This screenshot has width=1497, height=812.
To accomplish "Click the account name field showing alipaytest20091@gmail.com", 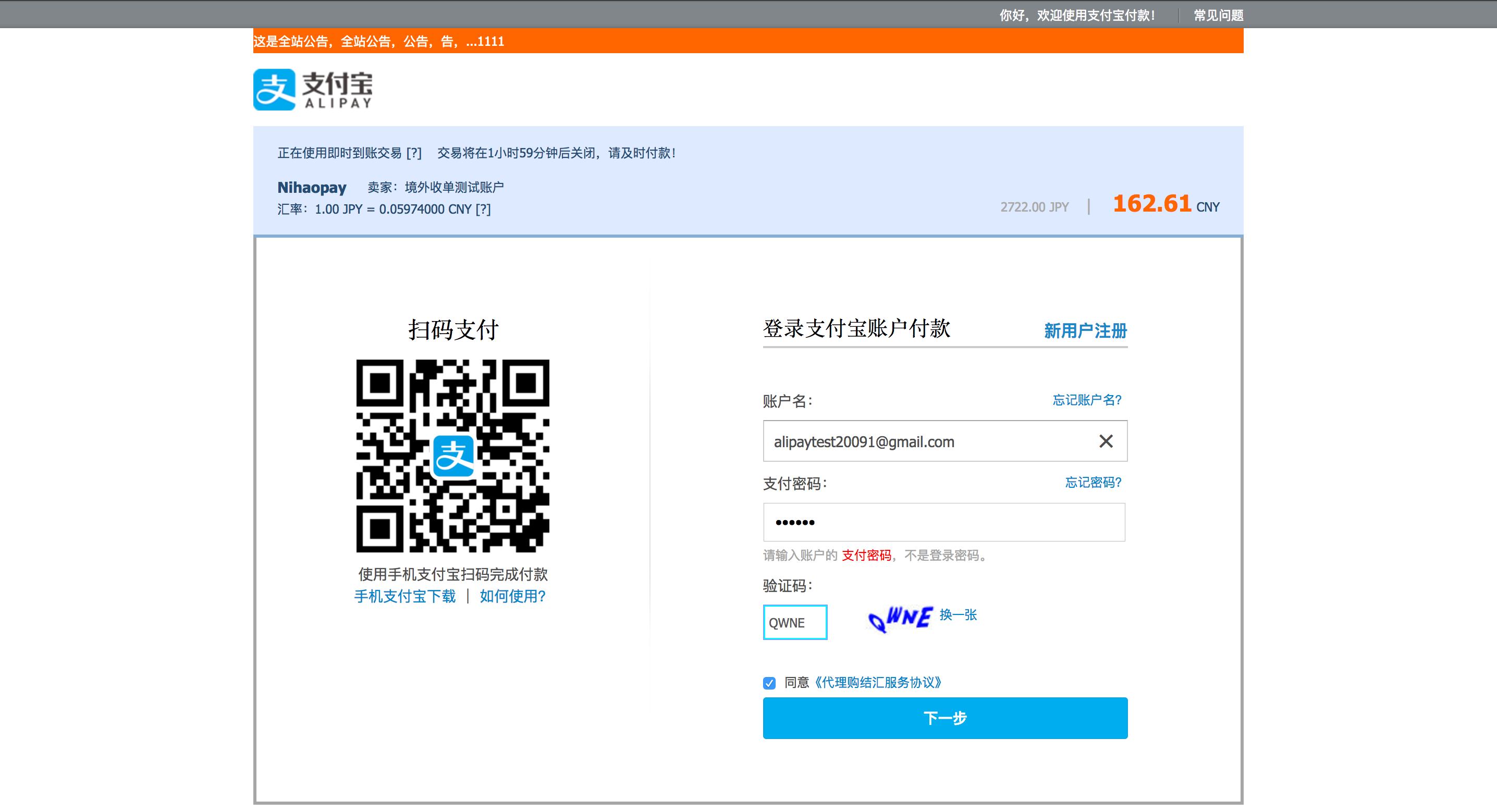I will tap(930, 441).
